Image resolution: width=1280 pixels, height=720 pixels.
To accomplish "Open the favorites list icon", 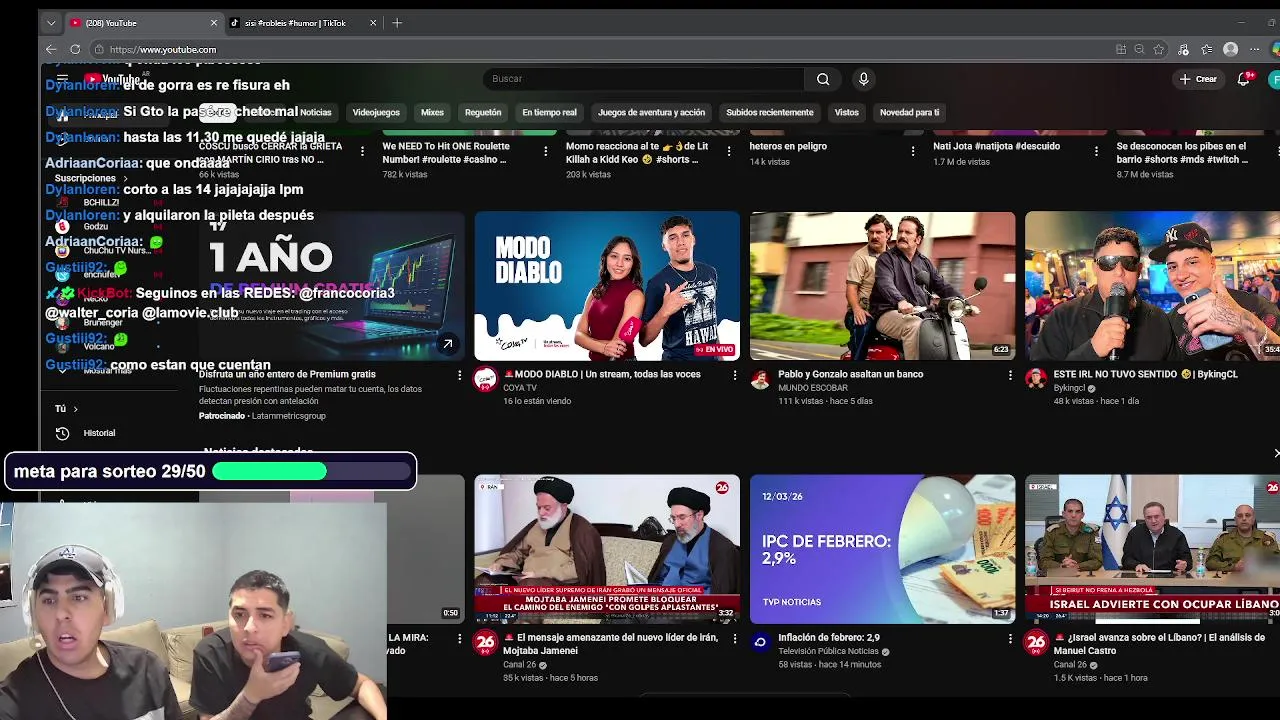I will 1207,49.
